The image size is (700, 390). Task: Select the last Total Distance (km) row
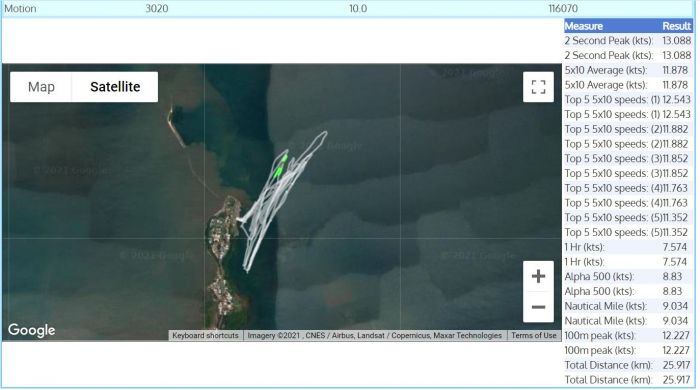[628, 380]
